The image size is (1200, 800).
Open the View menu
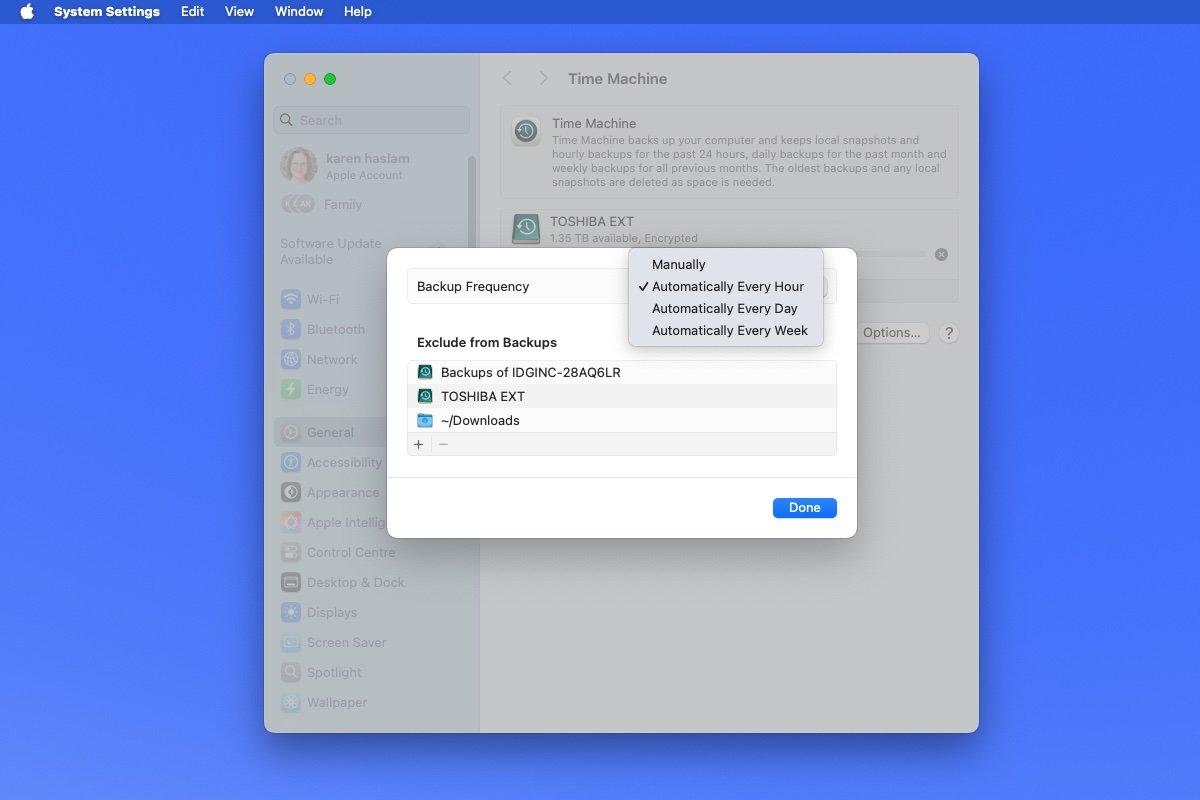click(x=239, y=12)
